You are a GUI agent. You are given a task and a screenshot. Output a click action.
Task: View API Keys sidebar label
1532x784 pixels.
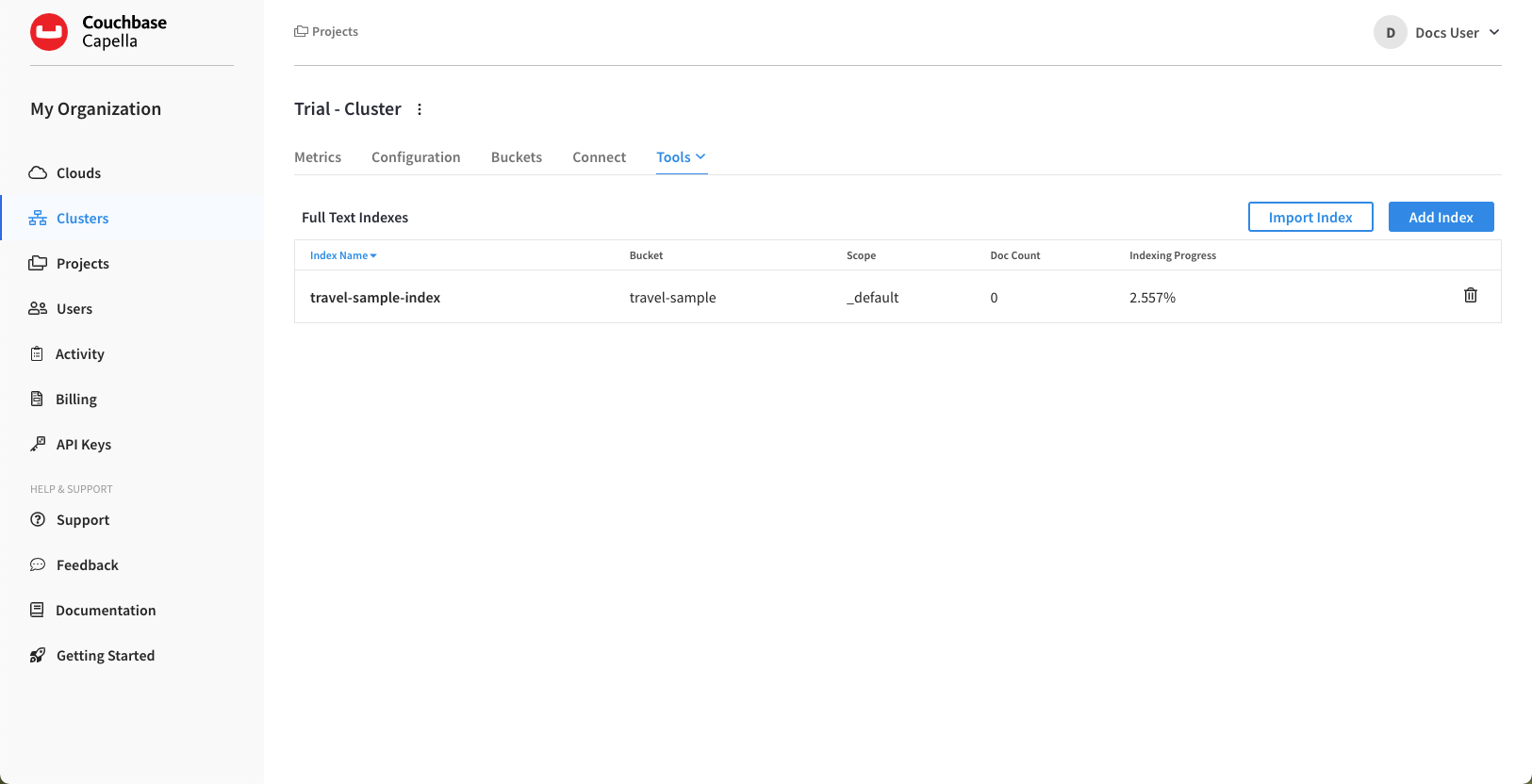[x=84, y=444]
